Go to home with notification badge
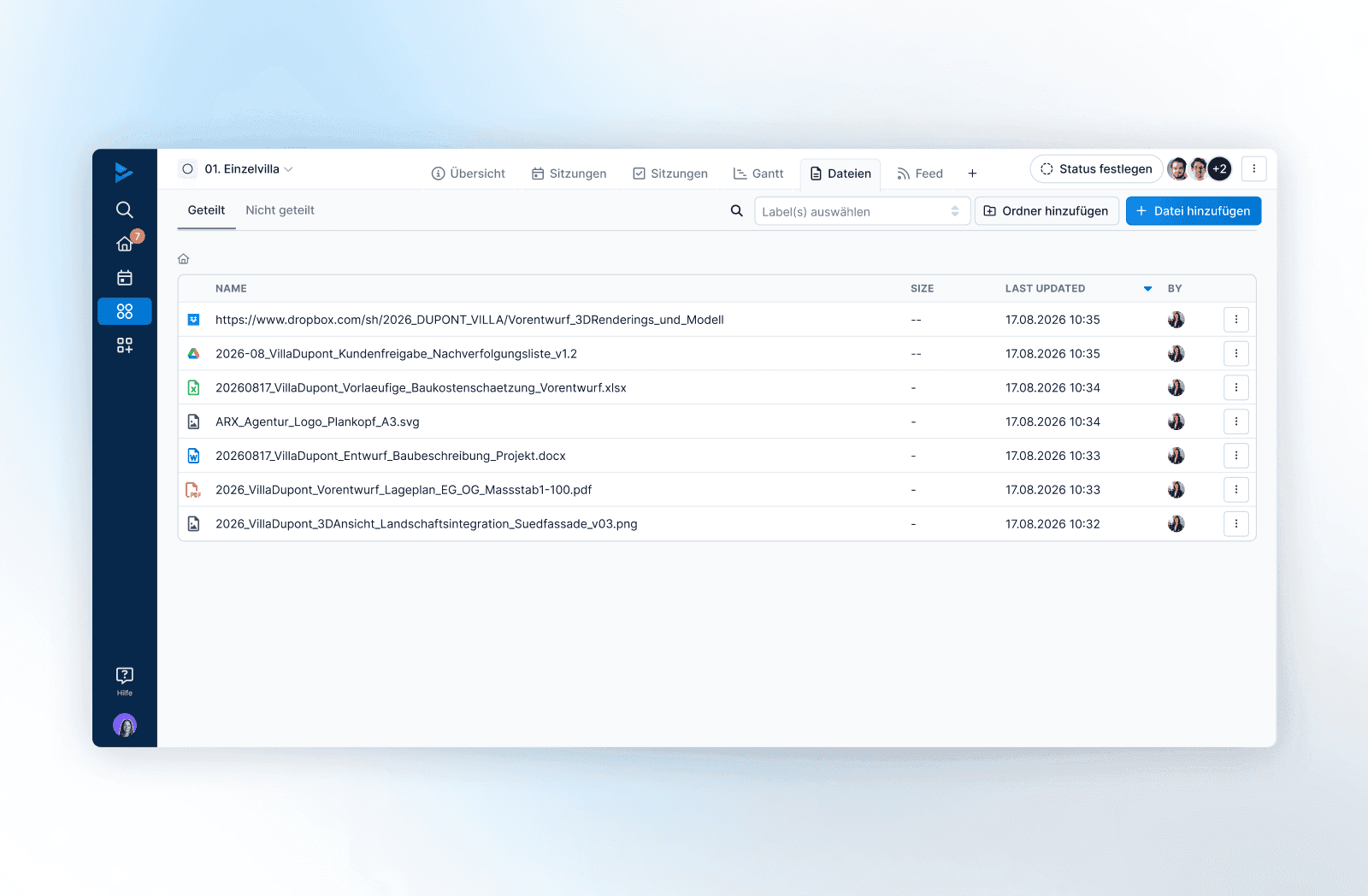Image resolution: width=1368 pixels, height=896 pixels. (124, 244)
